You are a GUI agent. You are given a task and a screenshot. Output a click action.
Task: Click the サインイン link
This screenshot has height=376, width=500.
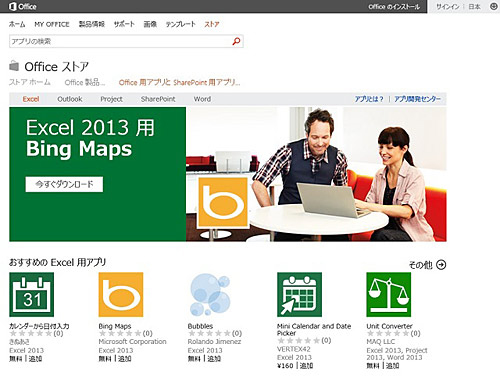click(x=447, y=6)
